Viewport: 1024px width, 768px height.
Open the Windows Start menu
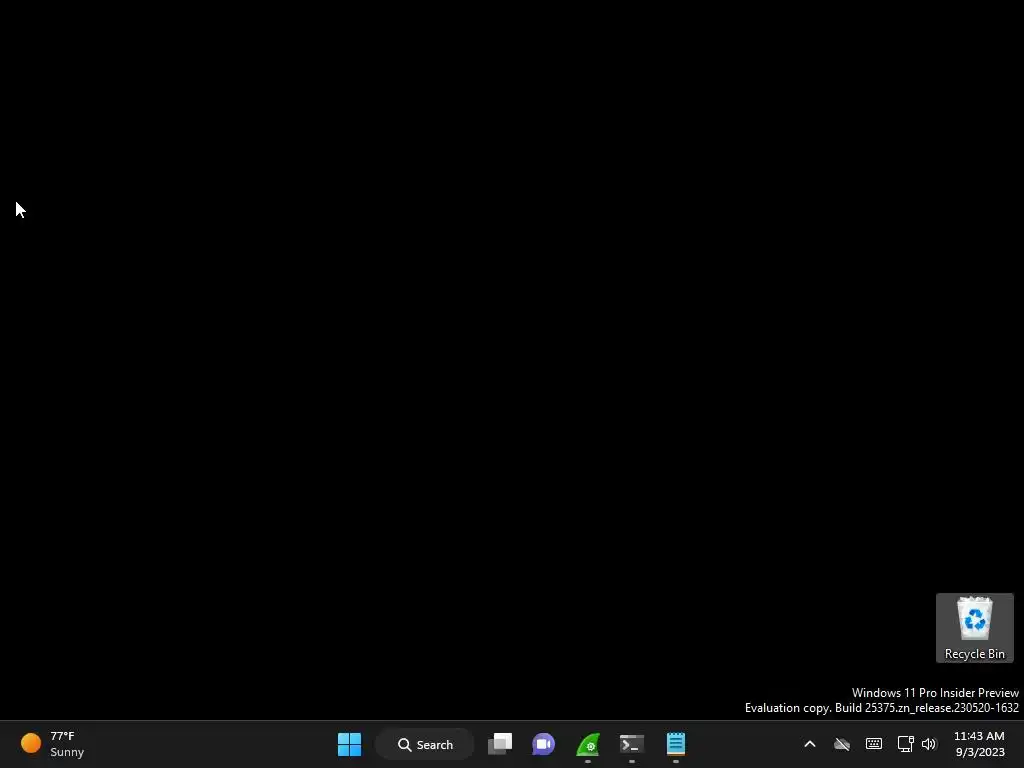349,744
